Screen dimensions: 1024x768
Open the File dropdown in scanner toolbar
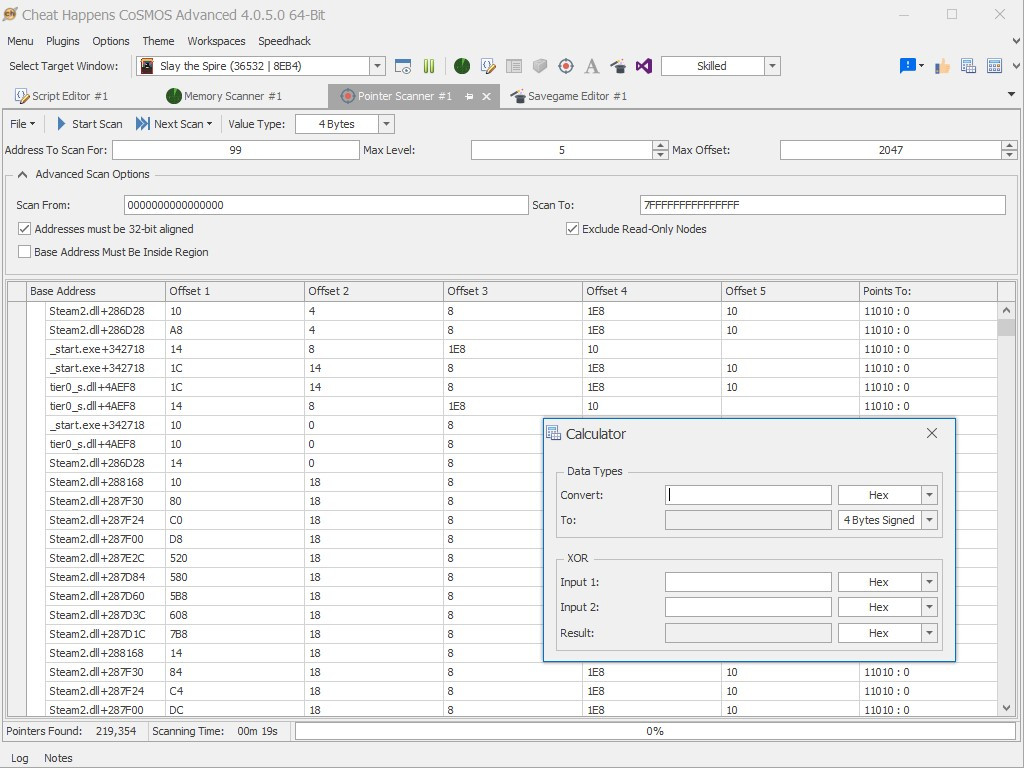pyautogui.click(x=23, y=124)
